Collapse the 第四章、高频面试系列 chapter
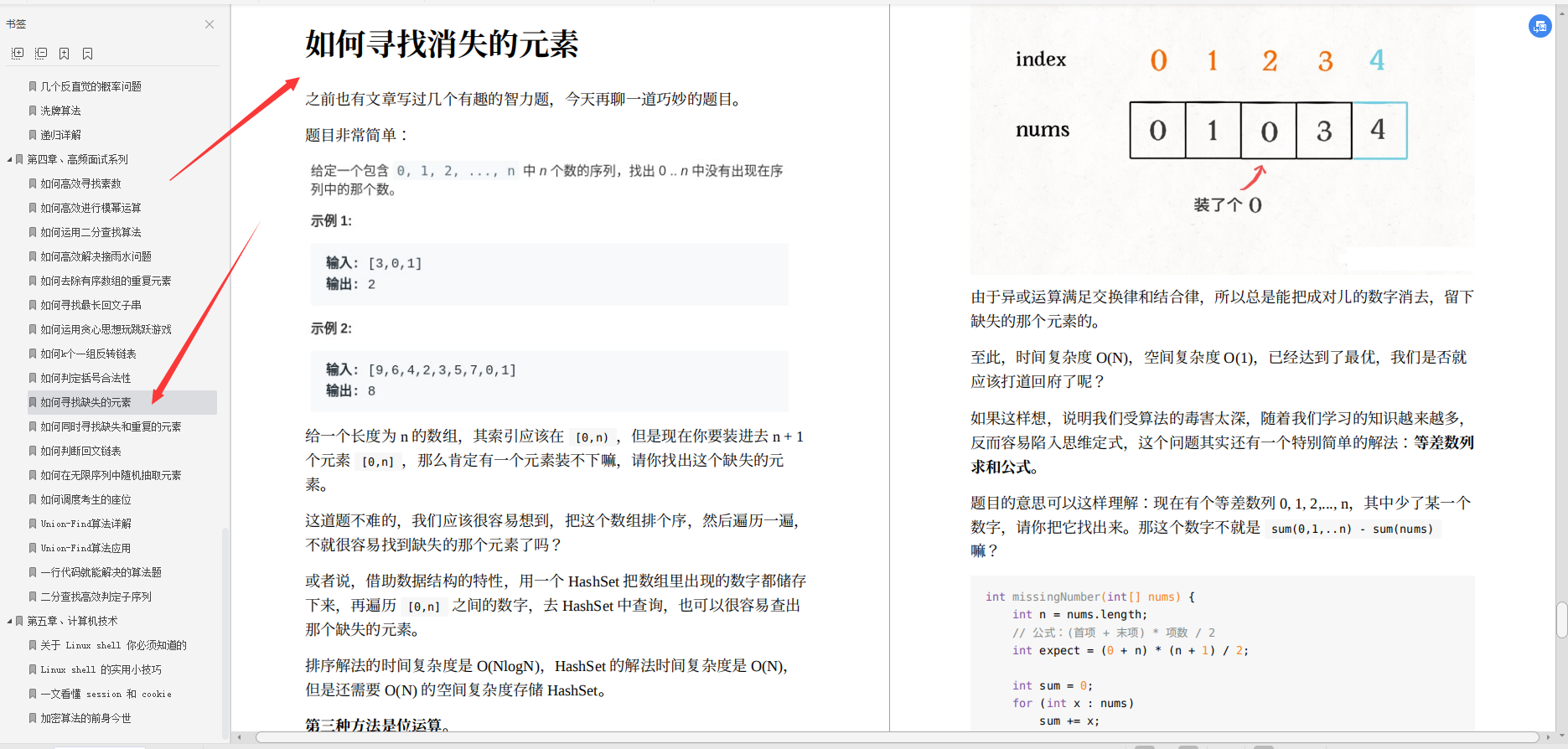Screen dimensions: 1568x749 pyautogui.click(x=9, y=159)
